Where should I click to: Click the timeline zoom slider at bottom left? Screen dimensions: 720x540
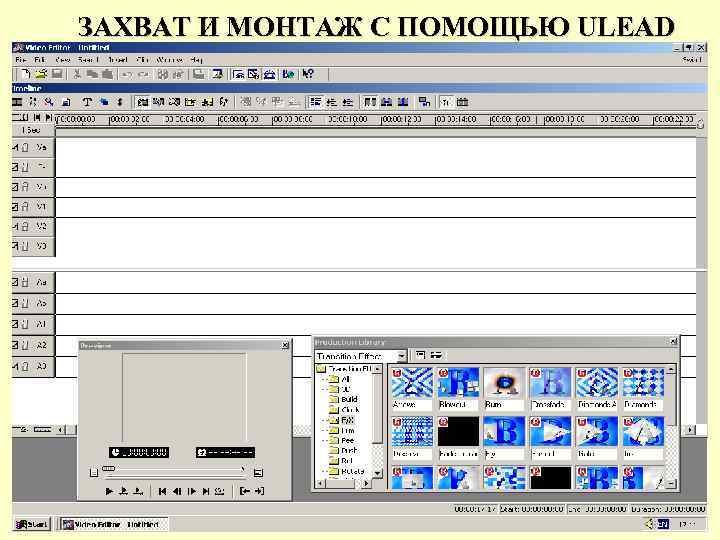tap(42, 430)
